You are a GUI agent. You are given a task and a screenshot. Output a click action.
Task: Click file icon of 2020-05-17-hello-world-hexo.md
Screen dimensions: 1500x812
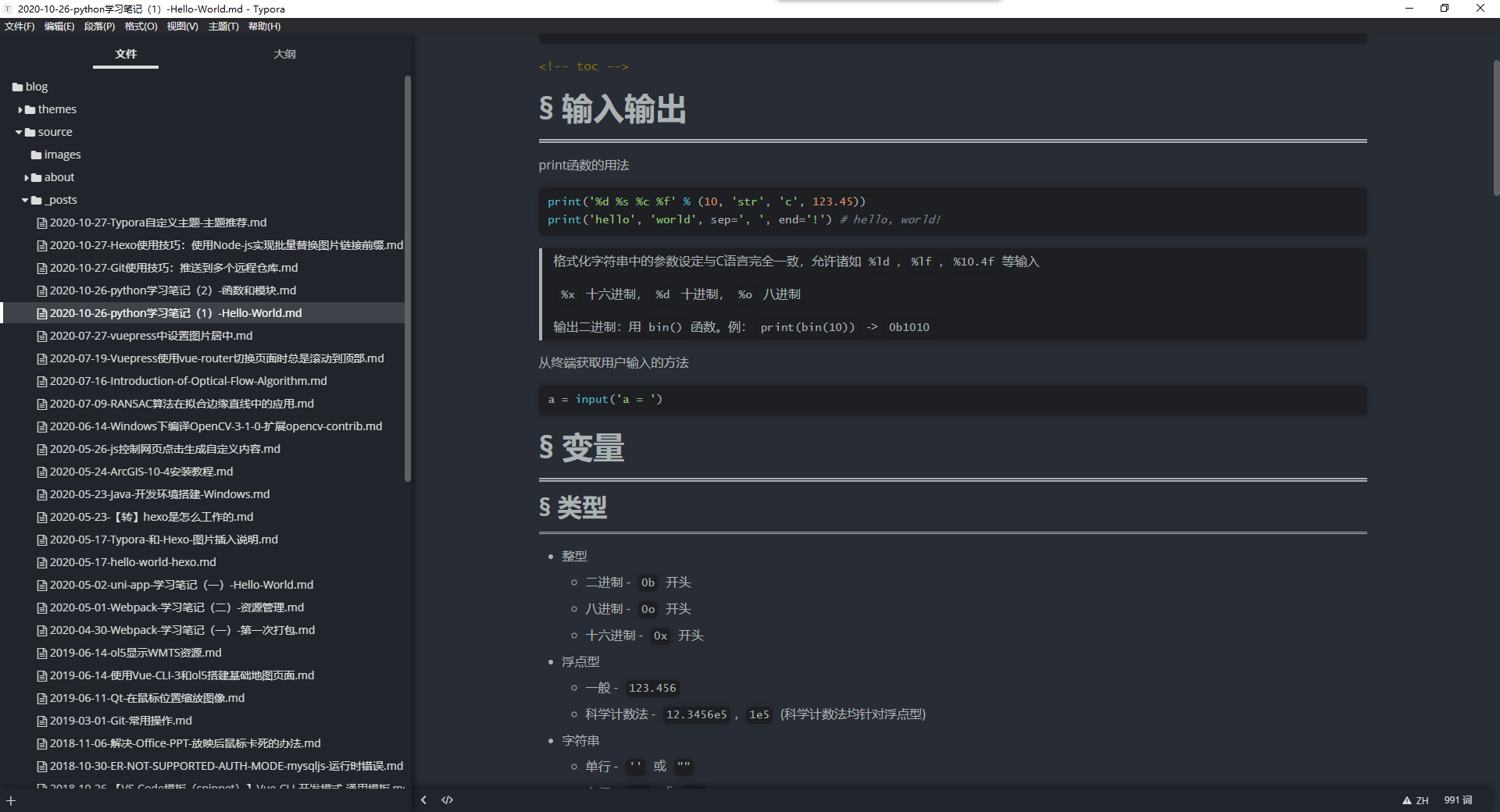point(42,562)
